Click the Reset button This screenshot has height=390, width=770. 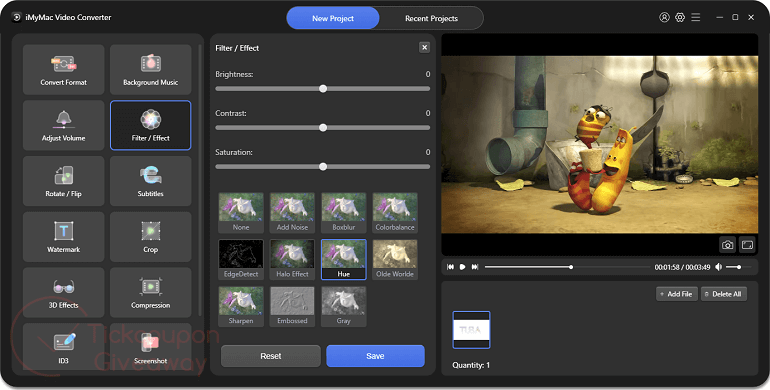tap(271, 356)
